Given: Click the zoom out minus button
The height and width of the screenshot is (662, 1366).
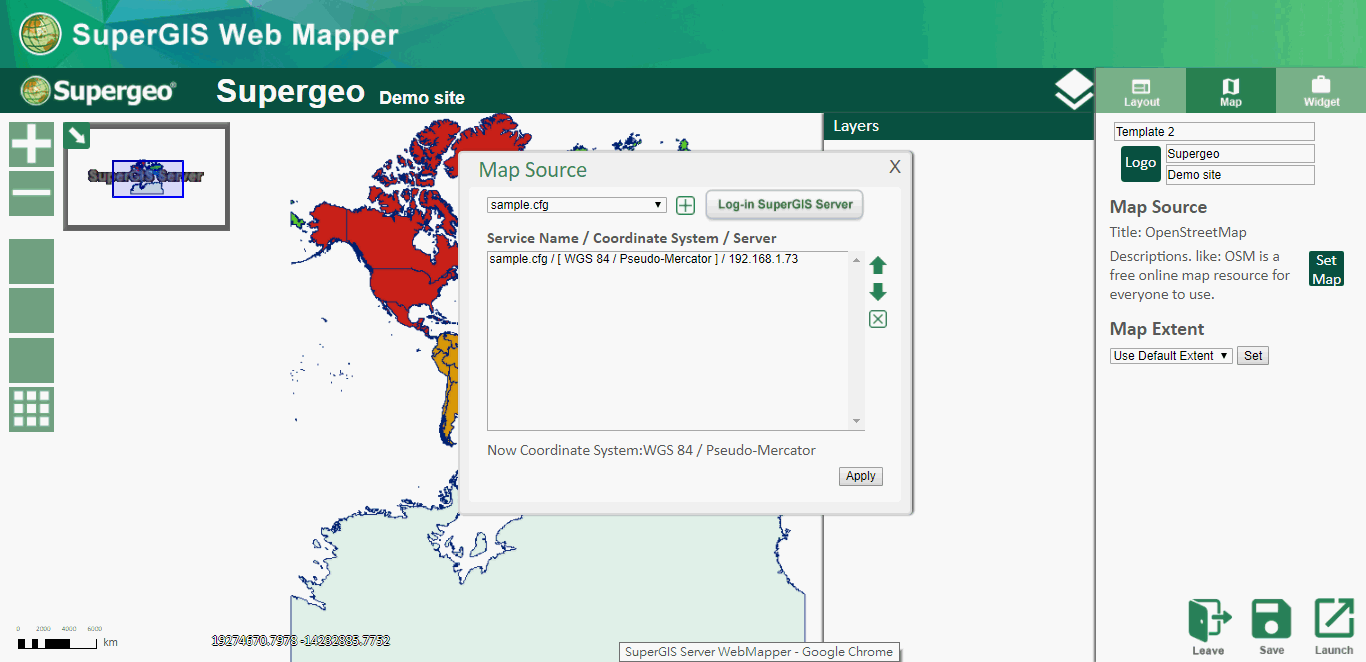Looking at the screenshot, I should click(x=32, y=194).
